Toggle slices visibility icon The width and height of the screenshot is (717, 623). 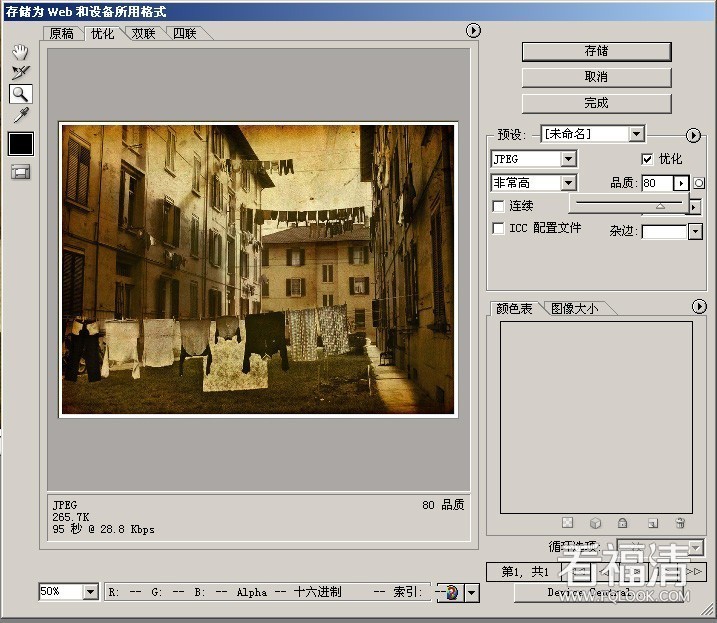point(21,172)
